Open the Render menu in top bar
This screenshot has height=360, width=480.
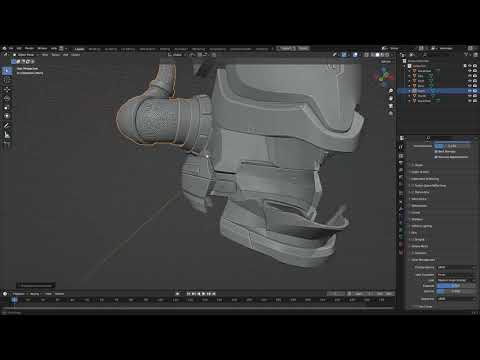(x=29, y=48)
